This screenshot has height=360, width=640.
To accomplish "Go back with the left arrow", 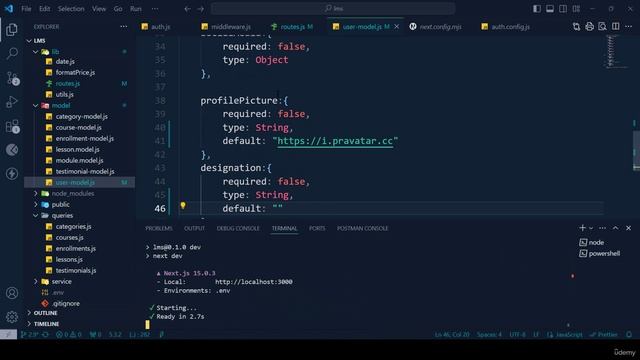I will (x=187, y=9).
